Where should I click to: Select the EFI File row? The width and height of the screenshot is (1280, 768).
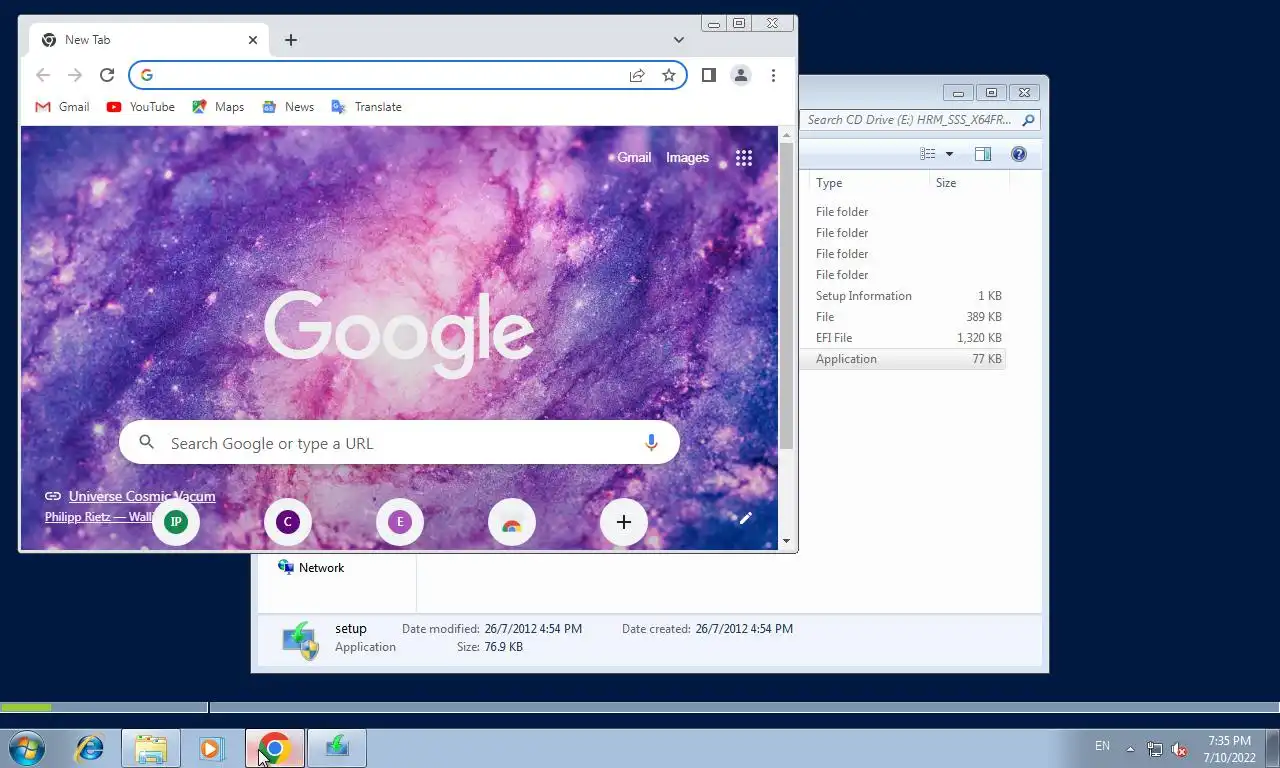coord(902,338)
